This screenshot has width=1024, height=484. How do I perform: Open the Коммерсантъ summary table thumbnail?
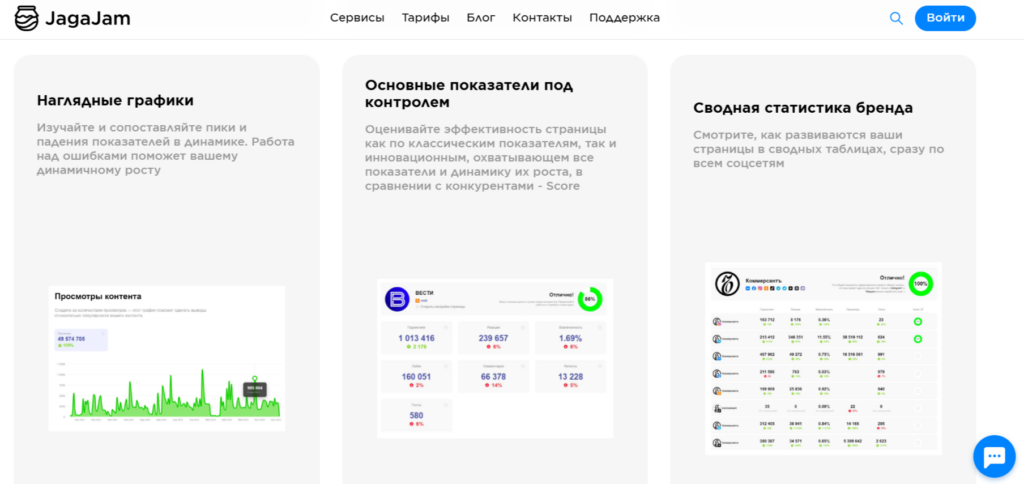click(824, 358)
